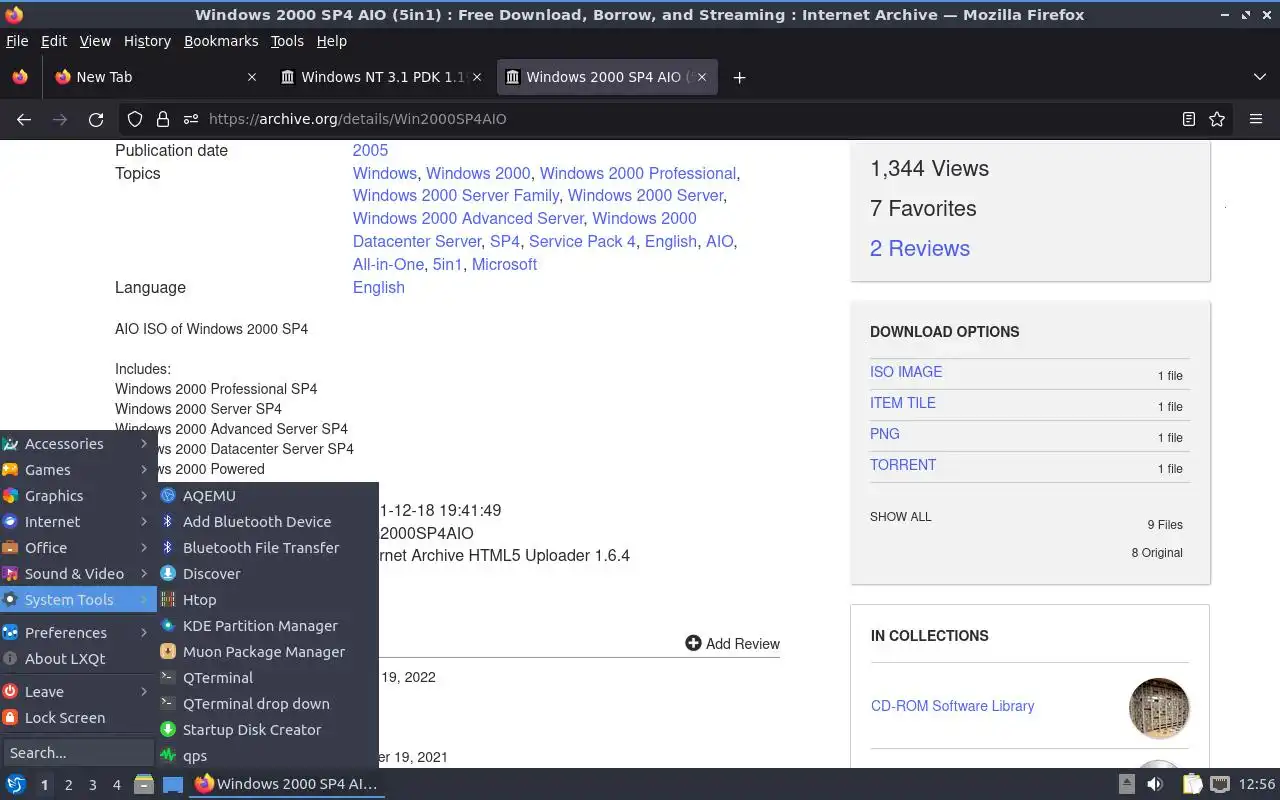Open Firefox hamburger application menu
The height and width of the screenshot is (800, 1280).
point(1256,119)
